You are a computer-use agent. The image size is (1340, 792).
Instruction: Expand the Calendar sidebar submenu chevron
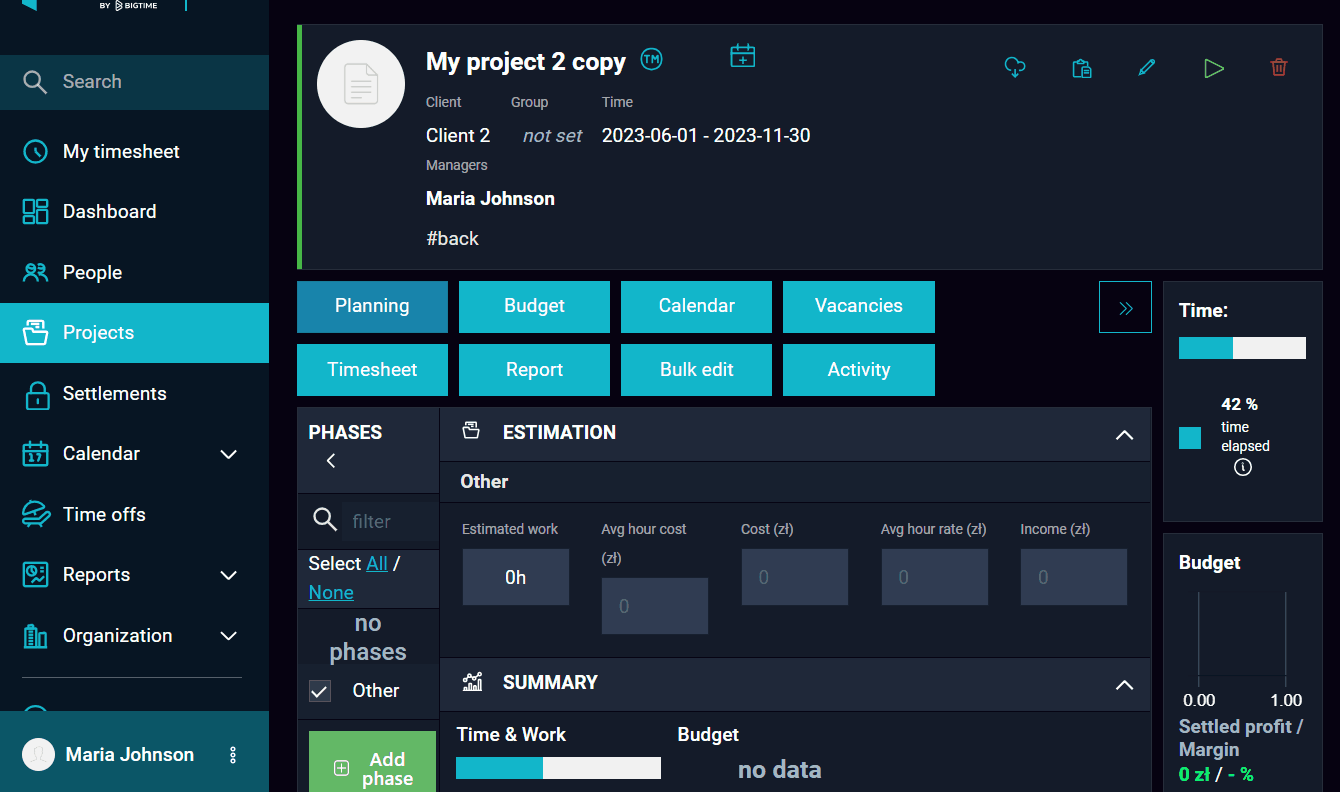229,454
